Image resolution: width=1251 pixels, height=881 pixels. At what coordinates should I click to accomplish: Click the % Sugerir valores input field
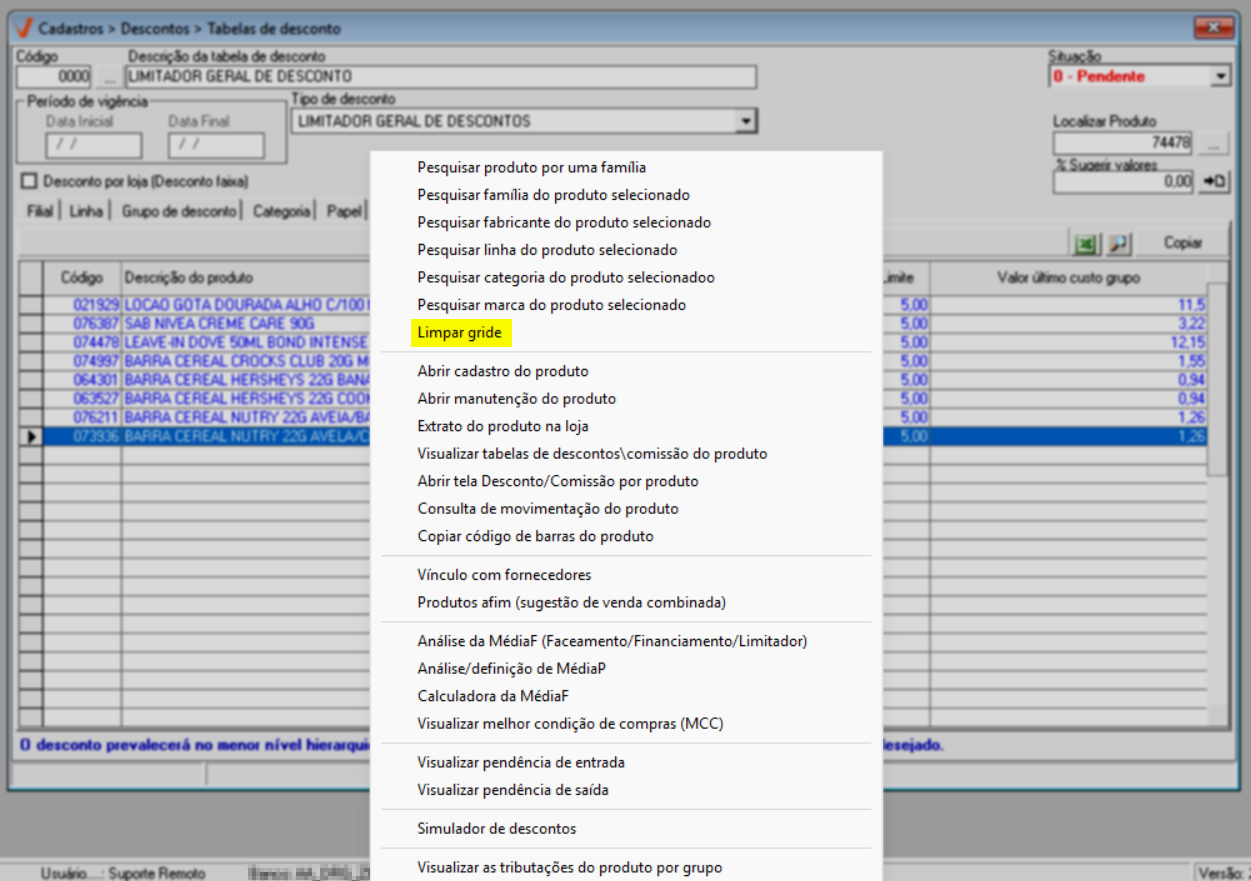[1123, 182]
